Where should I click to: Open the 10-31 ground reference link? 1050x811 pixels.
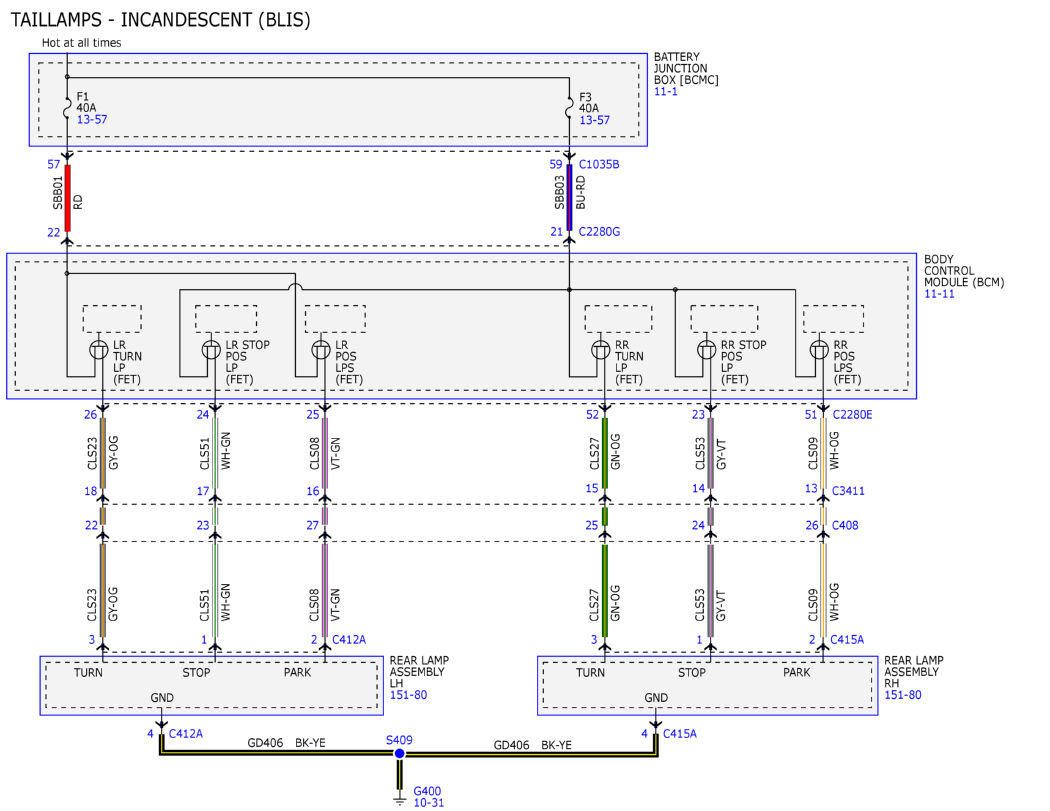(x=429, y=803)
